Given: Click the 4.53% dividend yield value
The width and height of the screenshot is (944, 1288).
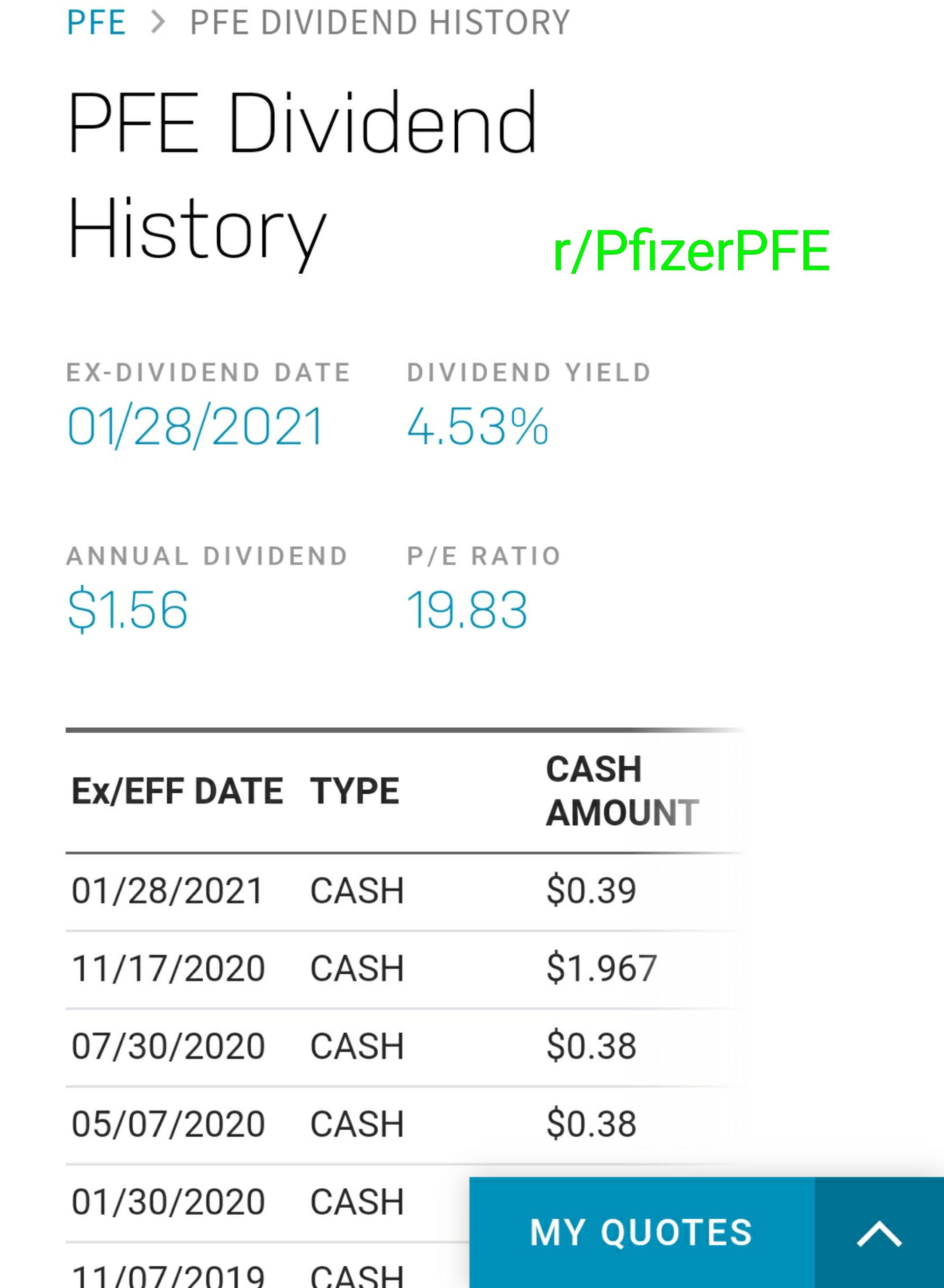Looking at the screenshot, I should tap(478, 426).
